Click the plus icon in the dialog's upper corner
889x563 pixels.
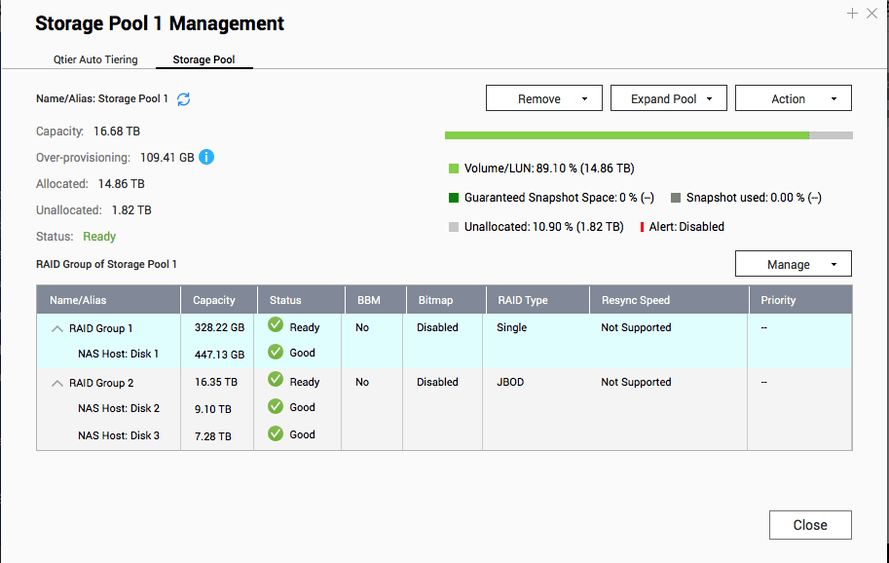coord(852,13)
